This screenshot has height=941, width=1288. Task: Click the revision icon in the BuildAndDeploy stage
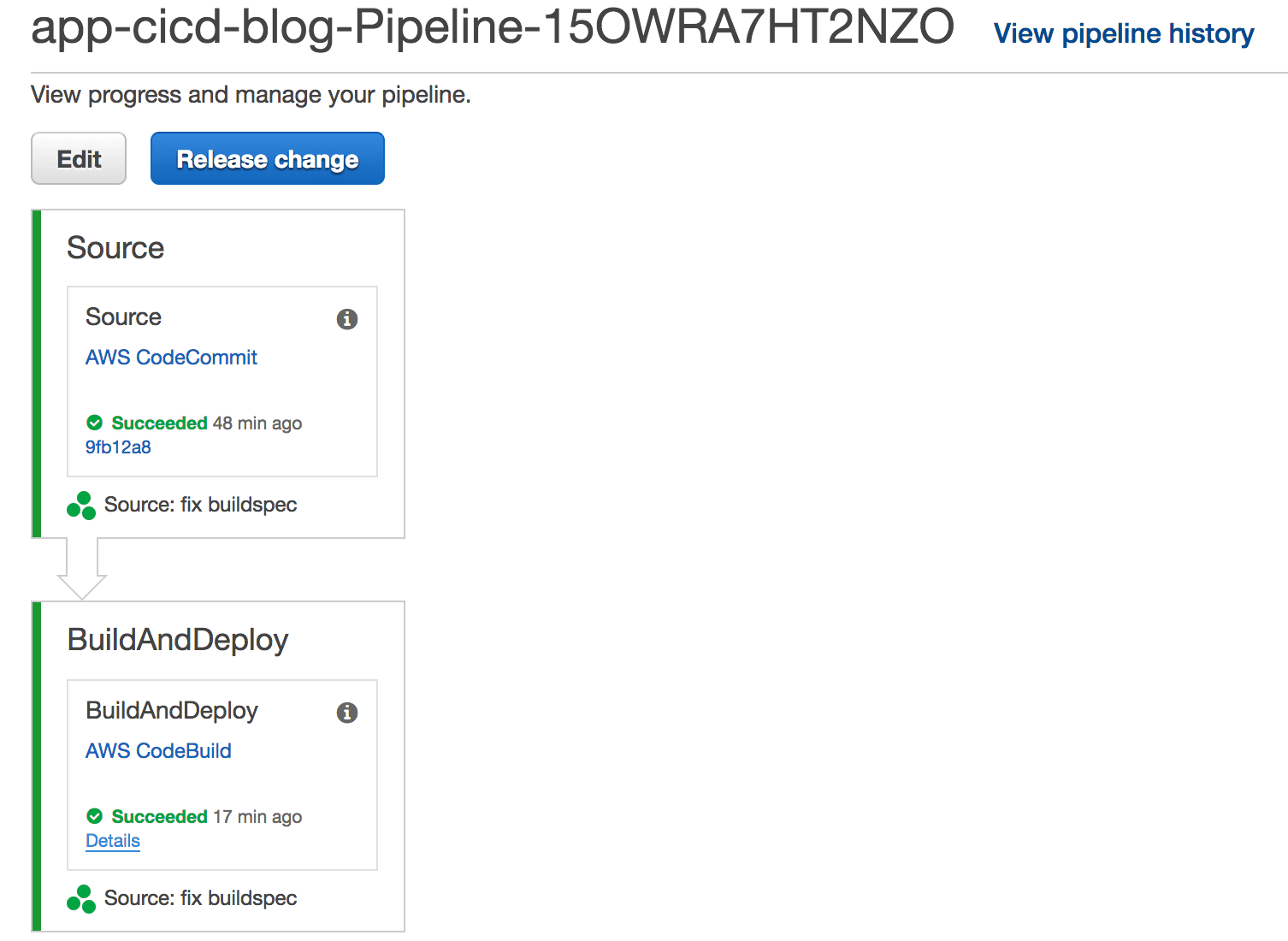tap(80, 898)
